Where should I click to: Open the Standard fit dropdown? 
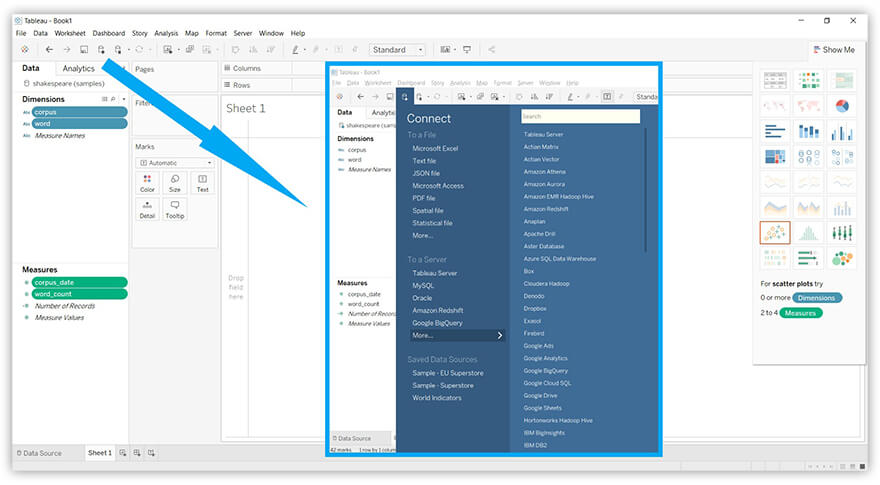point(397,49)
